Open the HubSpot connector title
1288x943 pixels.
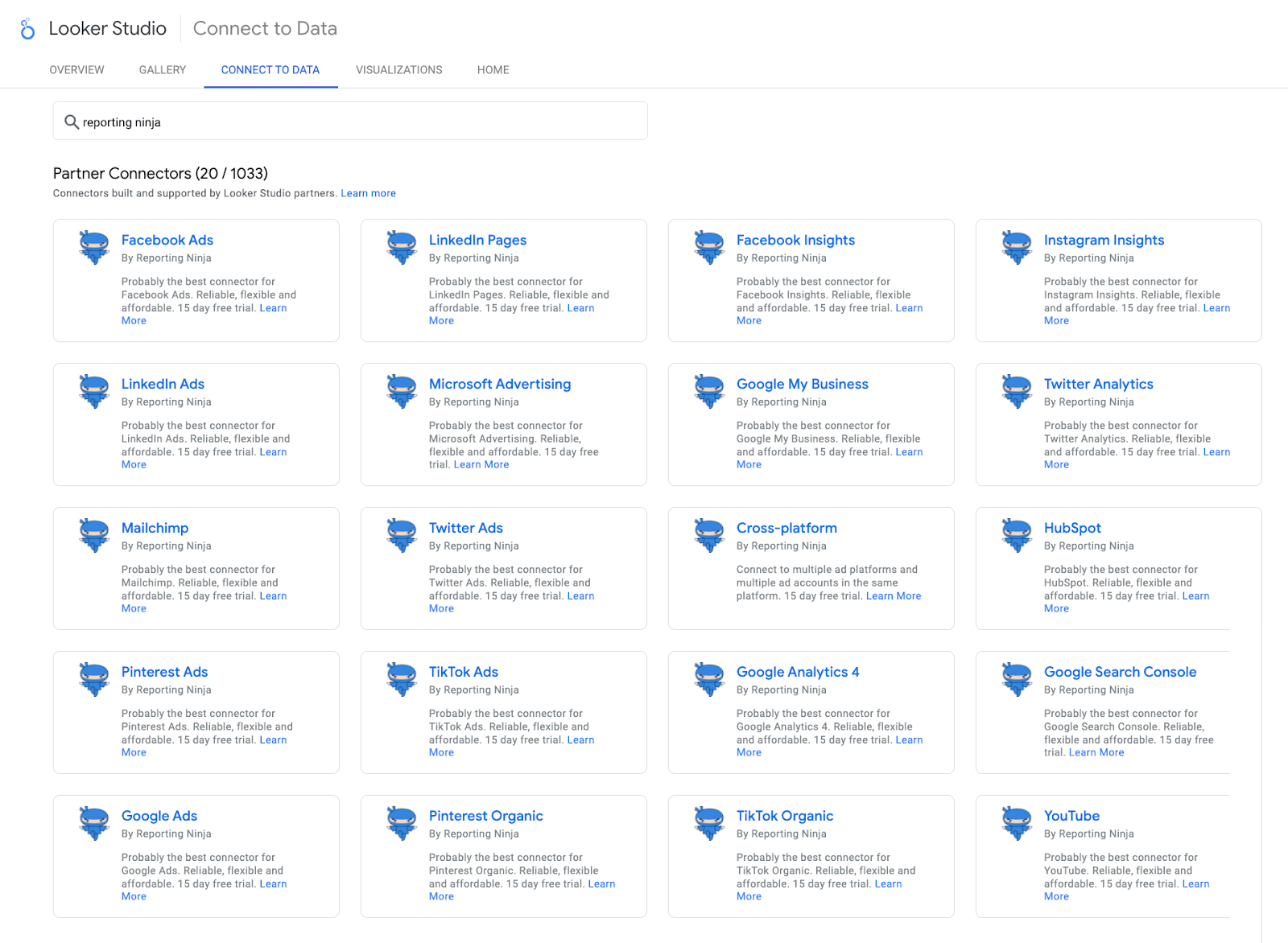click(x=1072, y=528)
